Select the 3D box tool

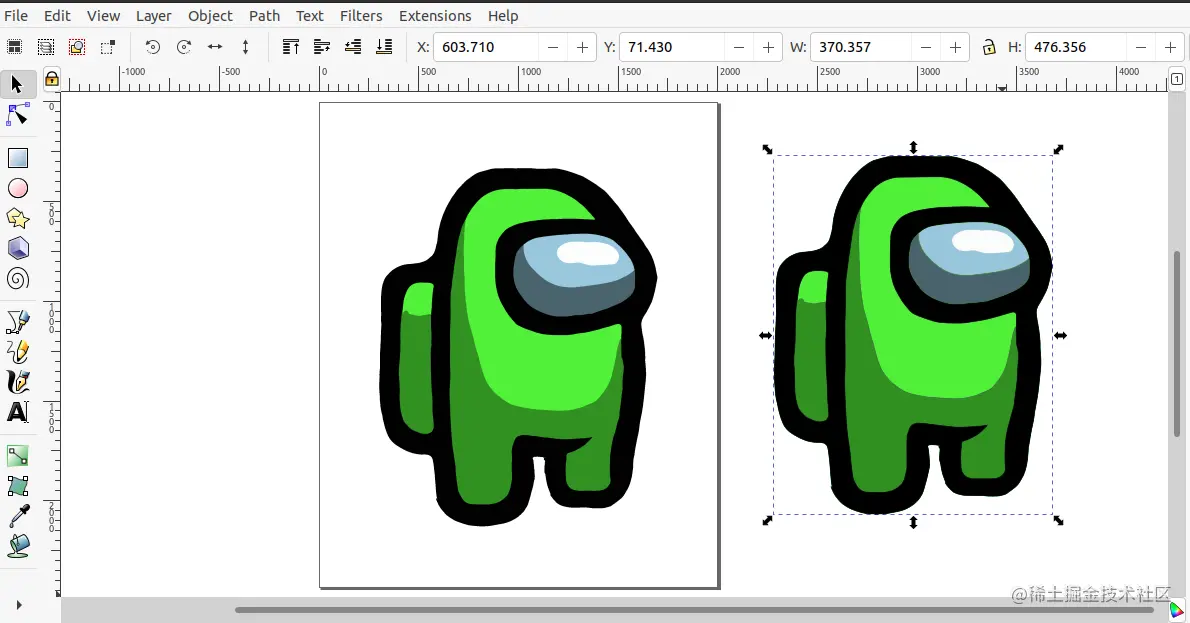point(17,248)
